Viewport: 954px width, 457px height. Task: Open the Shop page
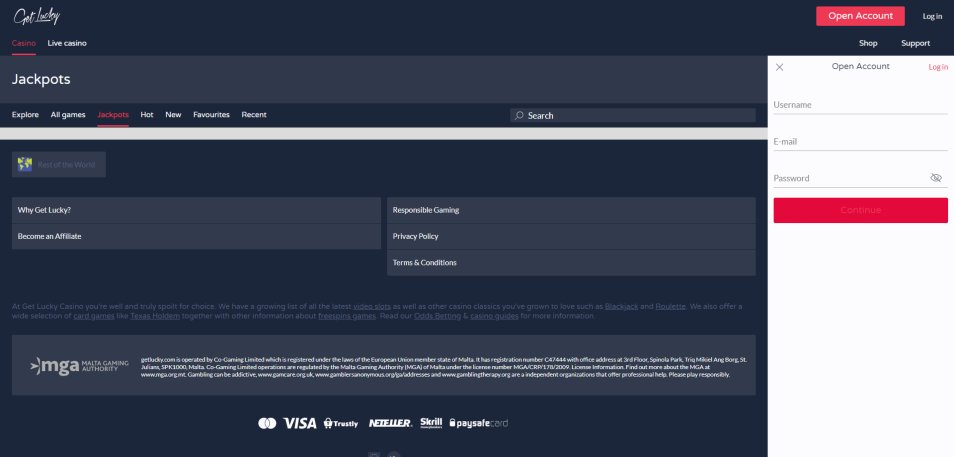coord(868,43)
